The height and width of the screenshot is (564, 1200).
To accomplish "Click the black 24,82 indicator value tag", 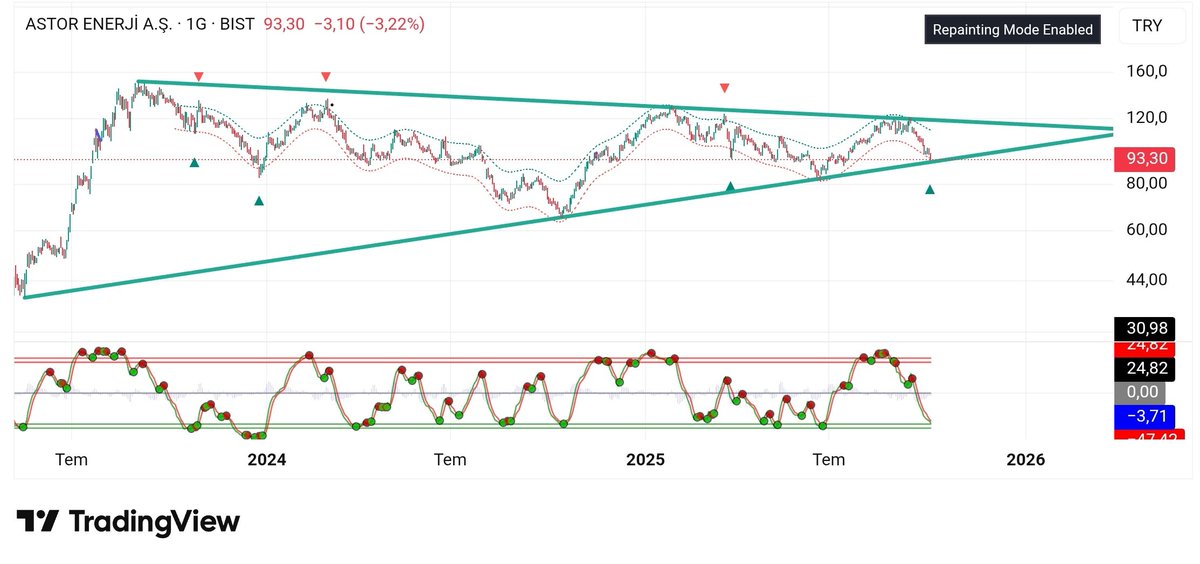I will point(1147,368).
